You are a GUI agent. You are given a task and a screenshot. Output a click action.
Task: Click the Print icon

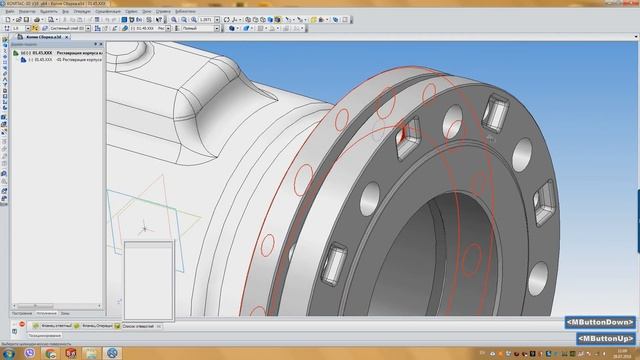pyautogui.click(x=37, y=20)
